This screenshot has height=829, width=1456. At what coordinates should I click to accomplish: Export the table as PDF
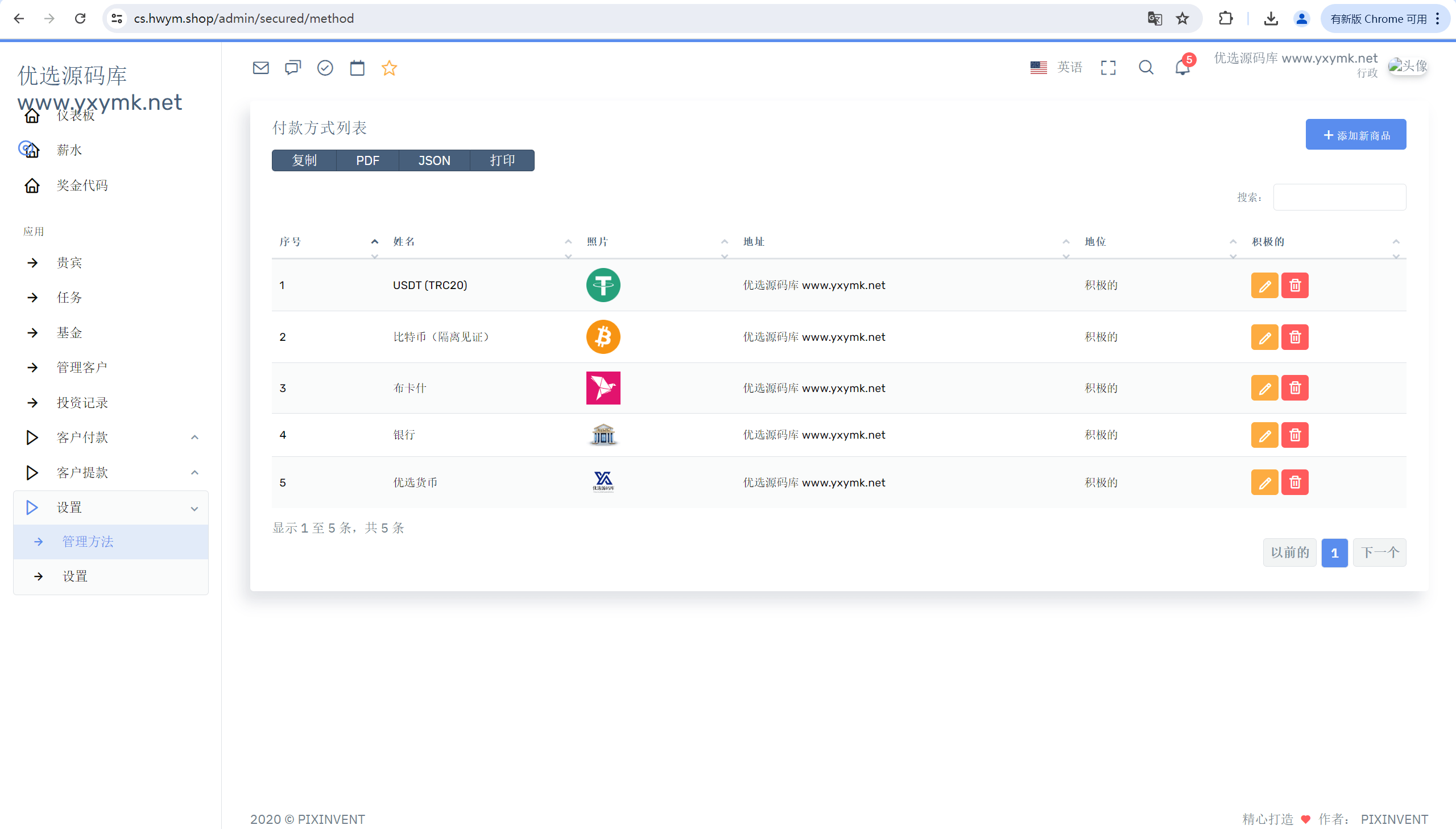click(x=367, y=160)
